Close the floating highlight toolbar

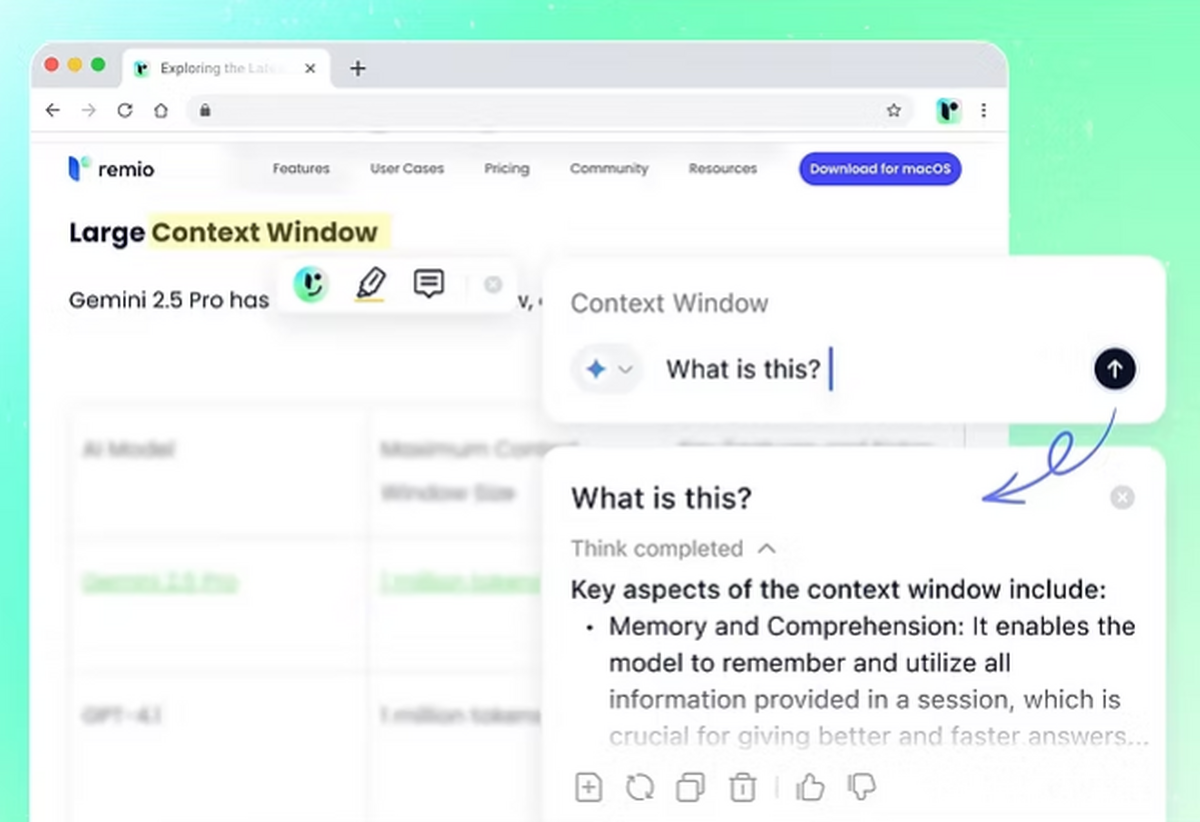pyautogui.click(x=492, y=285)
